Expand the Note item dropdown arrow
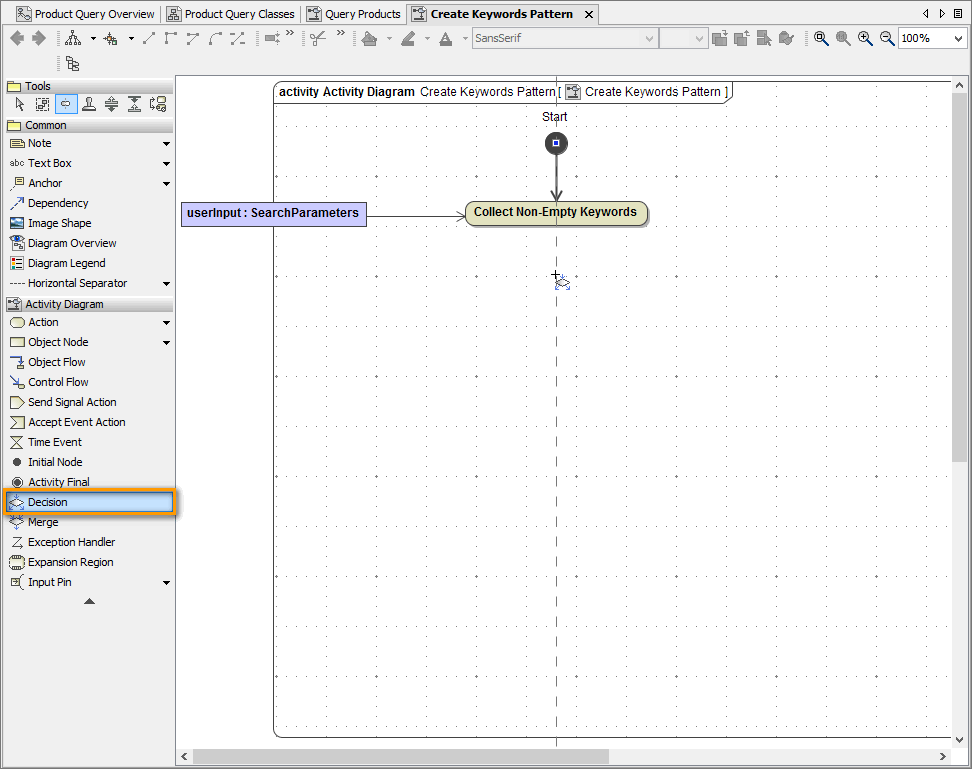This screenshot has height=769, width=972. [166, 144]
